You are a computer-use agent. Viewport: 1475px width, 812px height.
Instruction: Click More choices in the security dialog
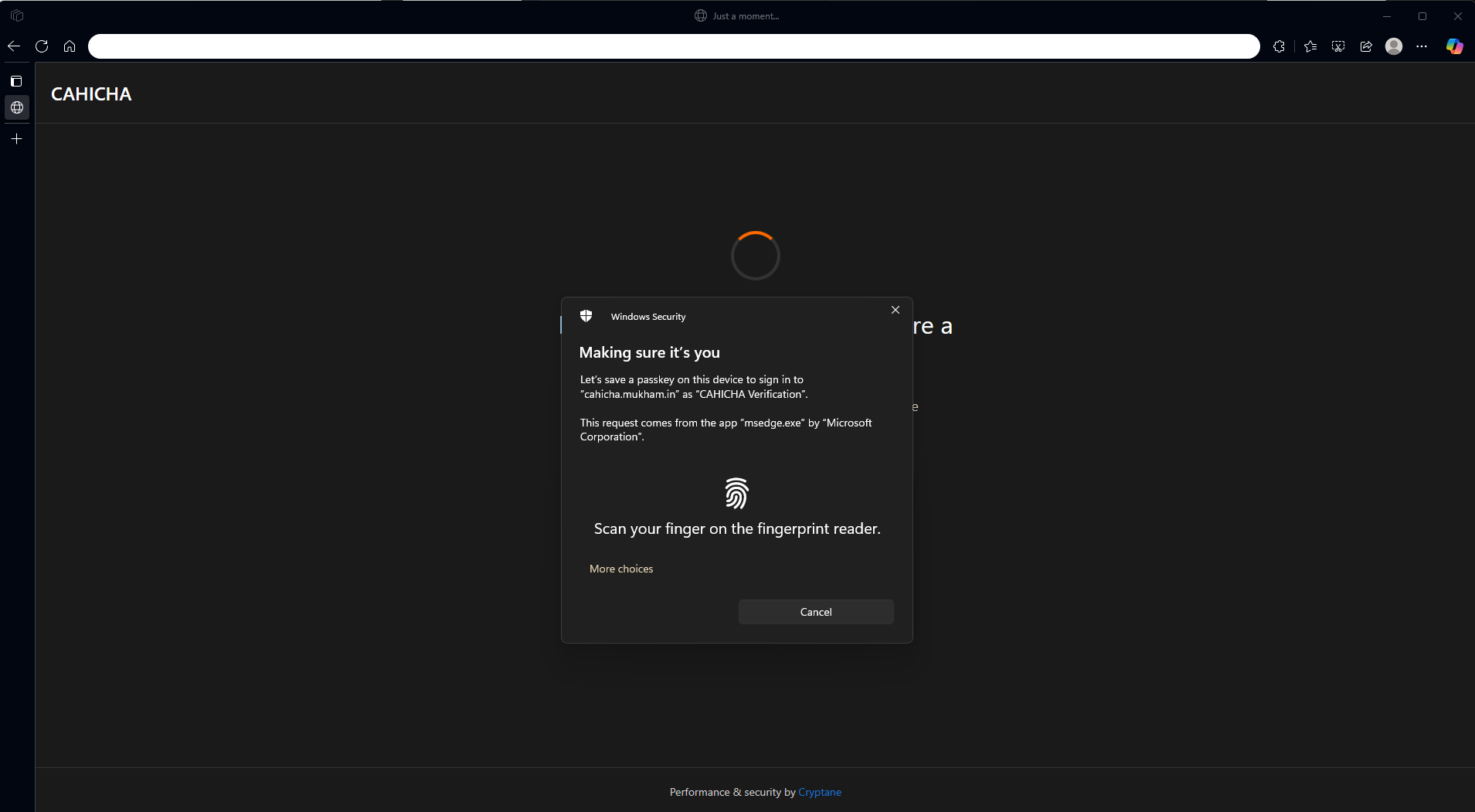pos(621,569)
